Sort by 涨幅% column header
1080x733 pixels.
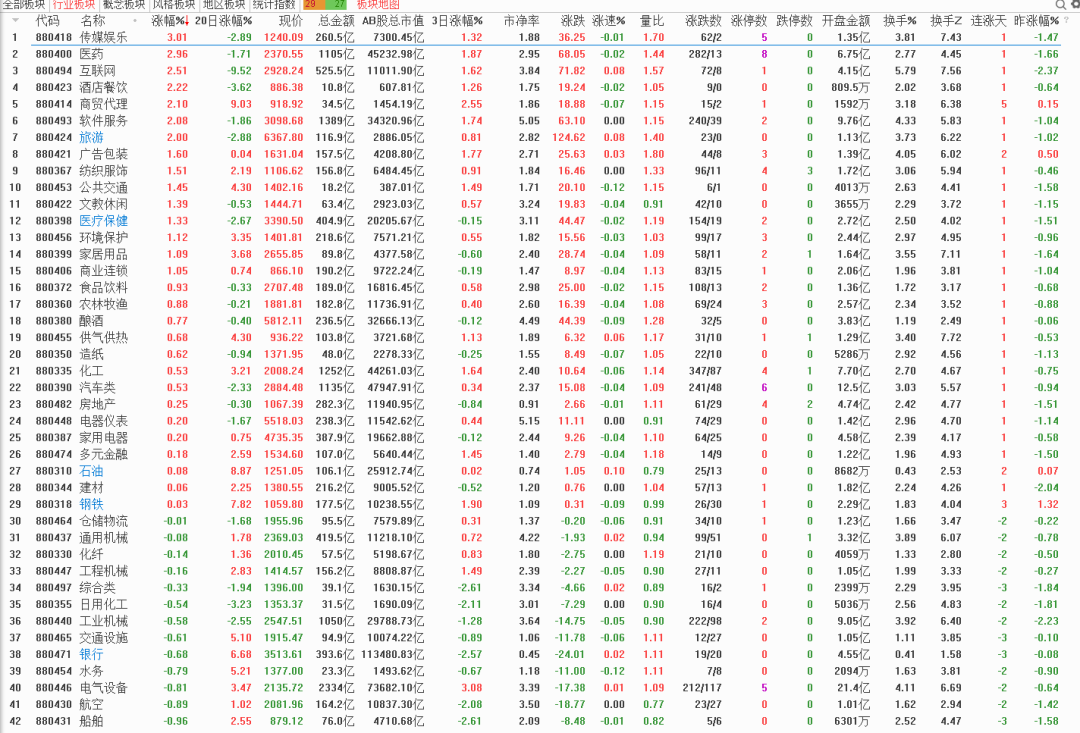[169, 21]
